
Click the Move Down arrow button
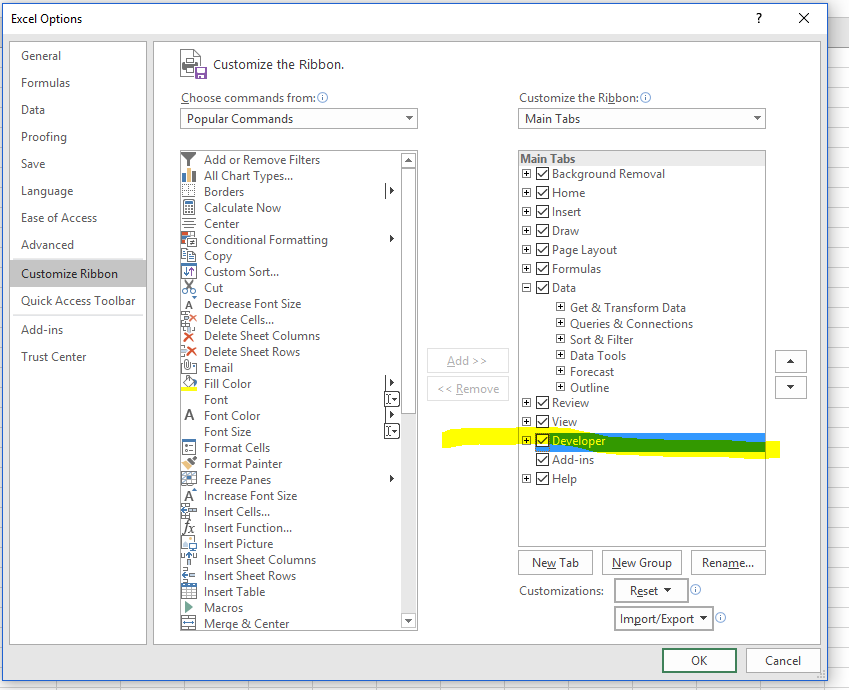791,387
